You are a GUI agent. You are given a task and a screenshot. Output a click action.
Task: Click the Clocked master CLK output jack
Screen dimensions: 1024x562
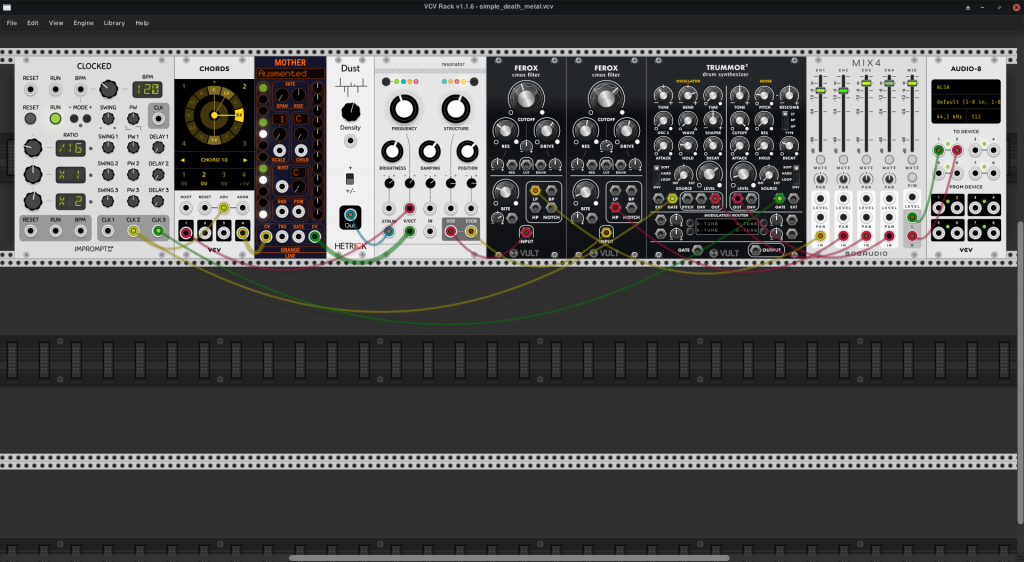[158, 119]
